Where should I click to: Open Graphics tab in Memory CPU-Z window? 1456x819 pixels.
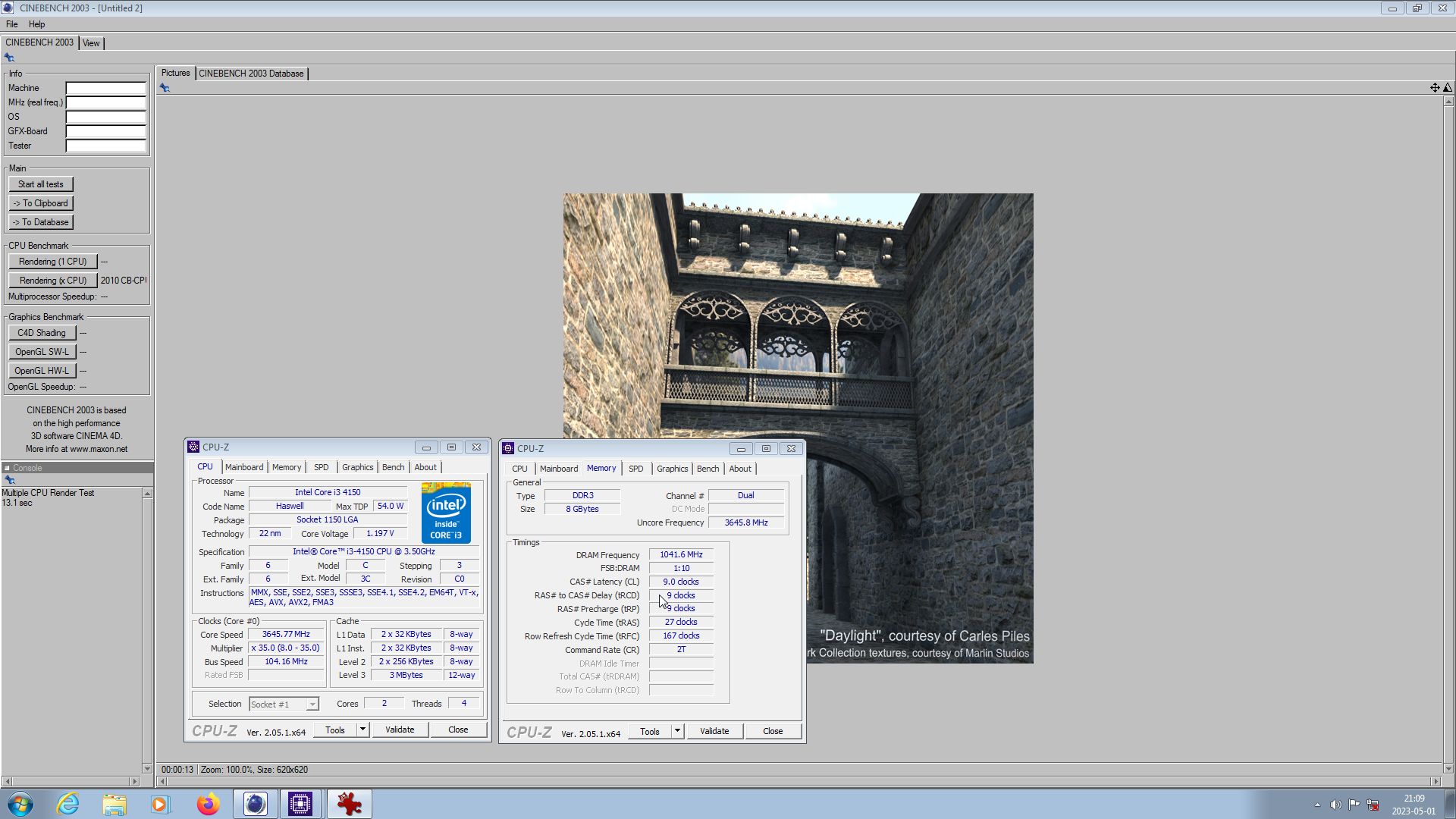(672, 469)
